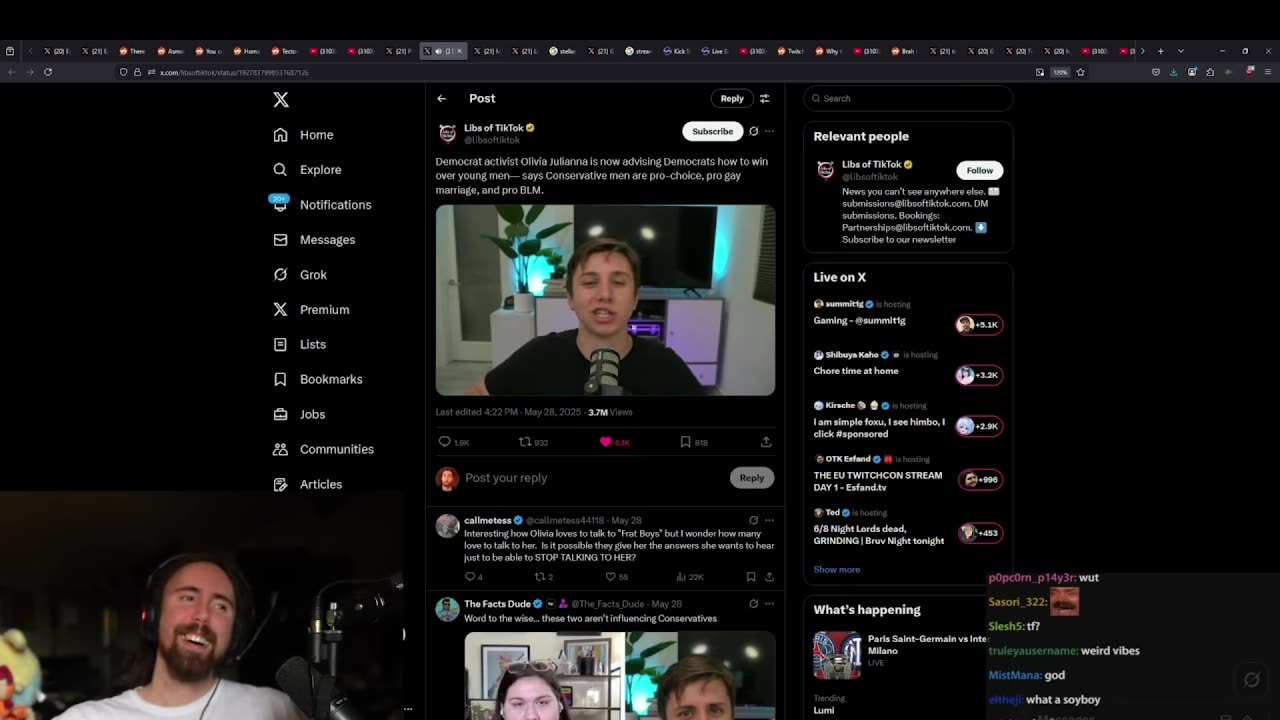View analytics on callmetess comment
This screenshot has width=1280, height=720.
pyautogui.click(x=681, y=576)
